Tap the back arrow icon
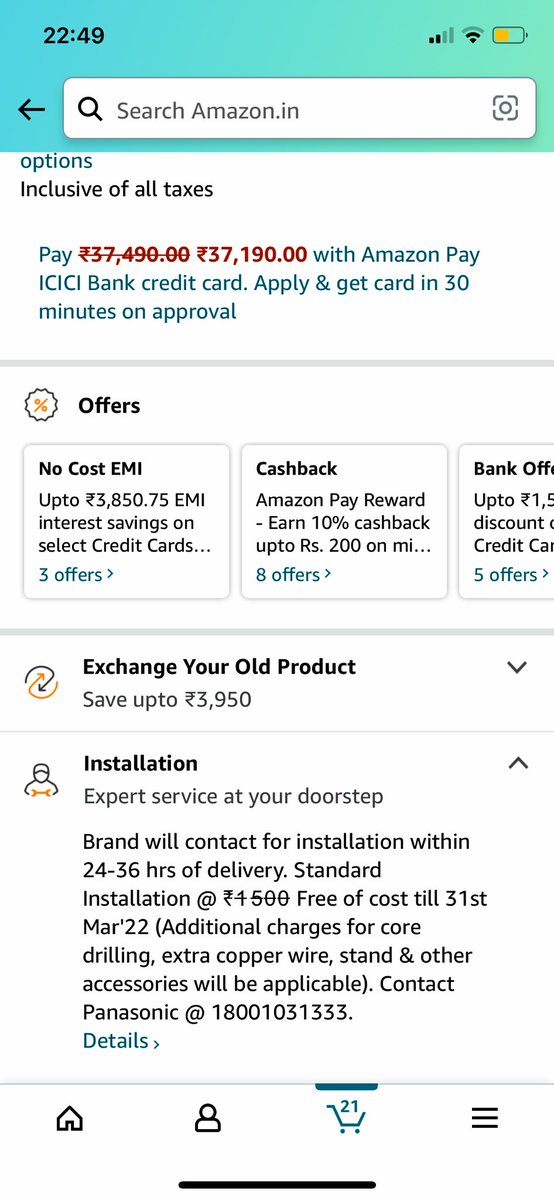This screenshot has height=1200, width=554. pos(32,110)
